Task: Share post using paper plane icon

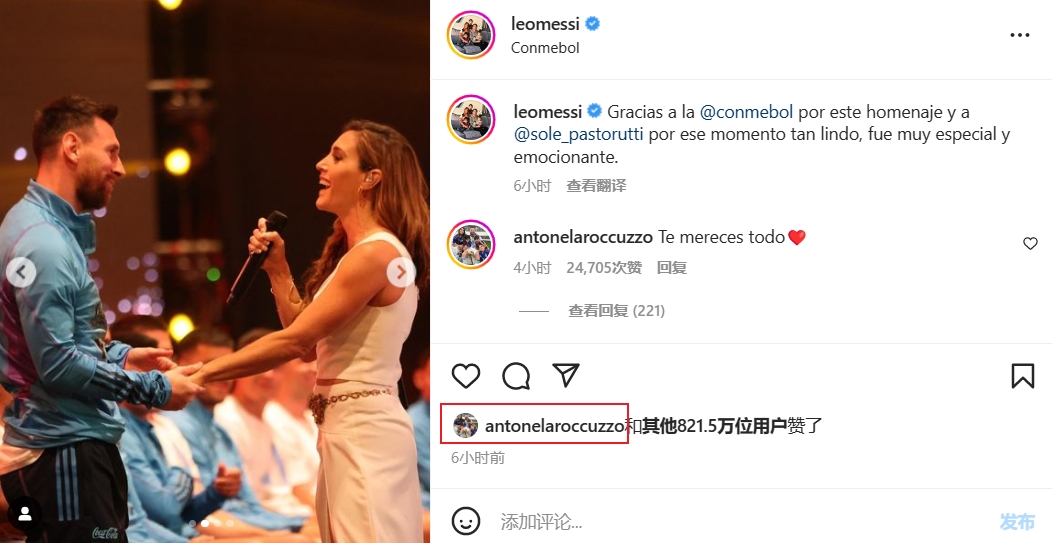Action: tap(566, 375)
